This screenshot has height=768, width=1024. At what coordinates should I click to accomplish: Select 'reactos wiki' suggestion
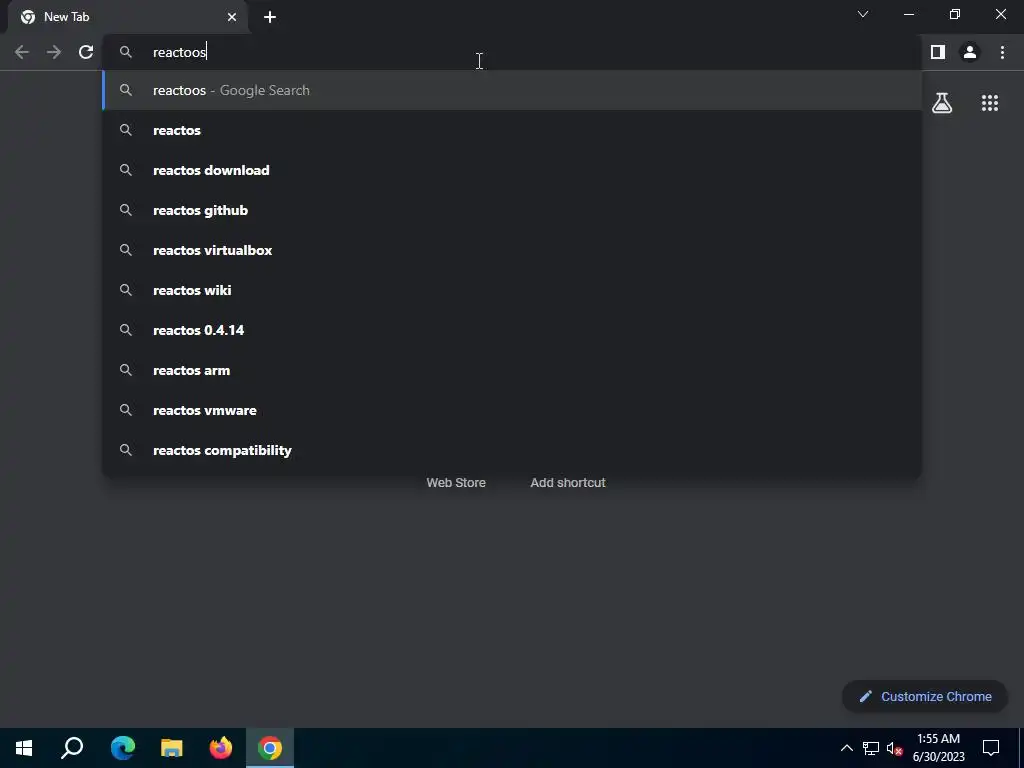[512, 290]
